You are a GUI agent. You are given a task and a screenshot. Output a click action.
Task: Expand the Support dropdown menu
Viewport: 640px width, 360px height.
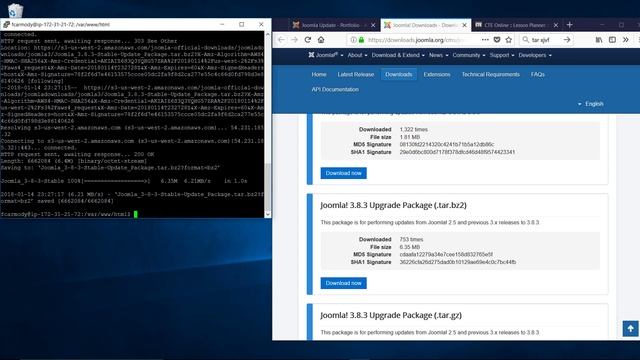click(x=502, y=55)
